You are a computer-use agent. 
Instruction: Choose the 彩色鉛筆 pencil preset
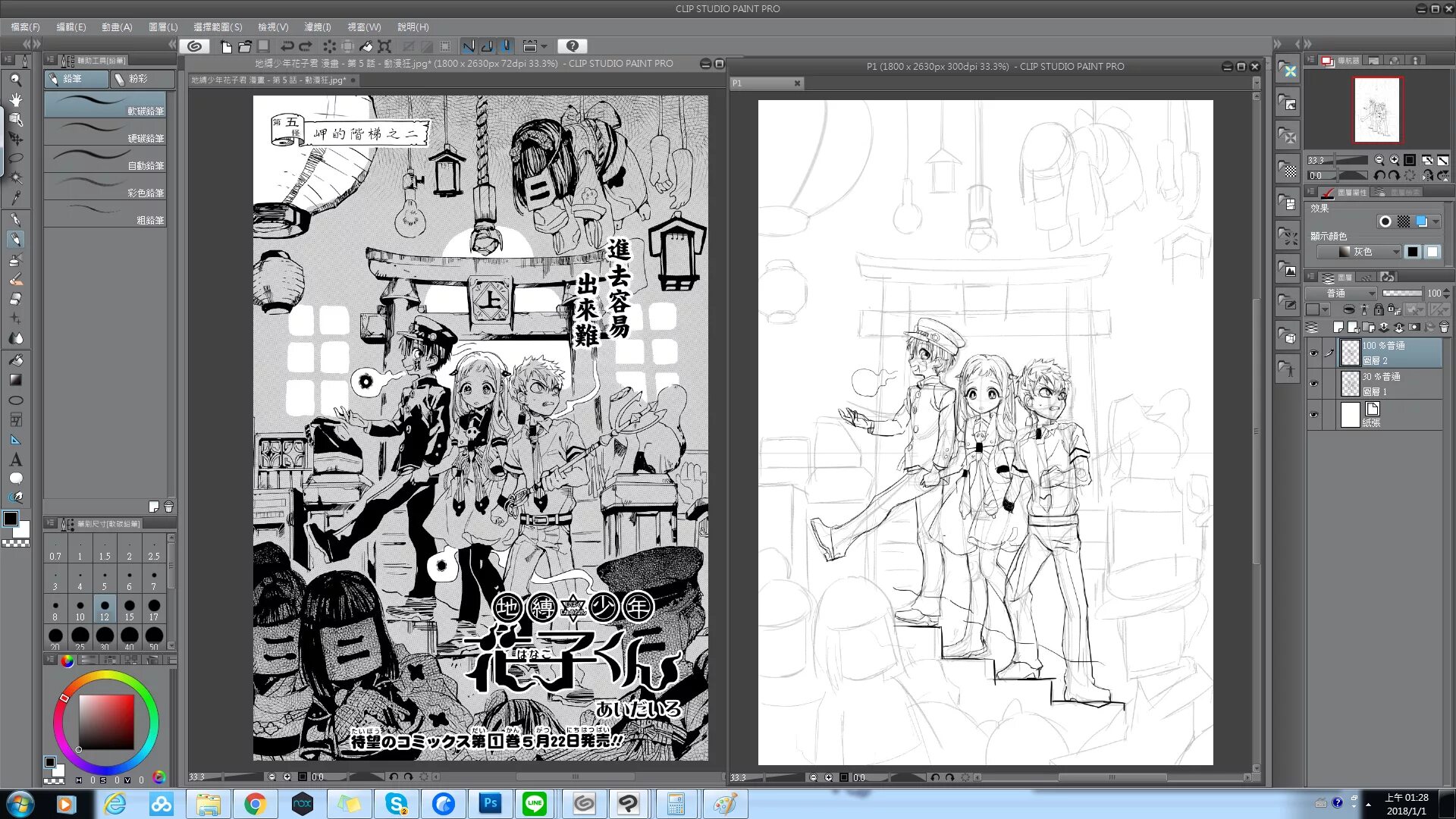[x=105, y=186]
